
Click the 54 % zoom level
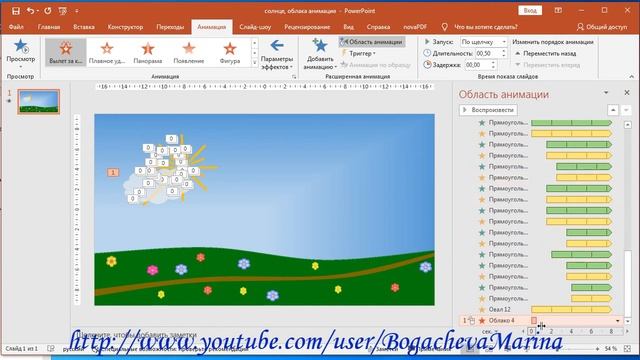point(611,349)
